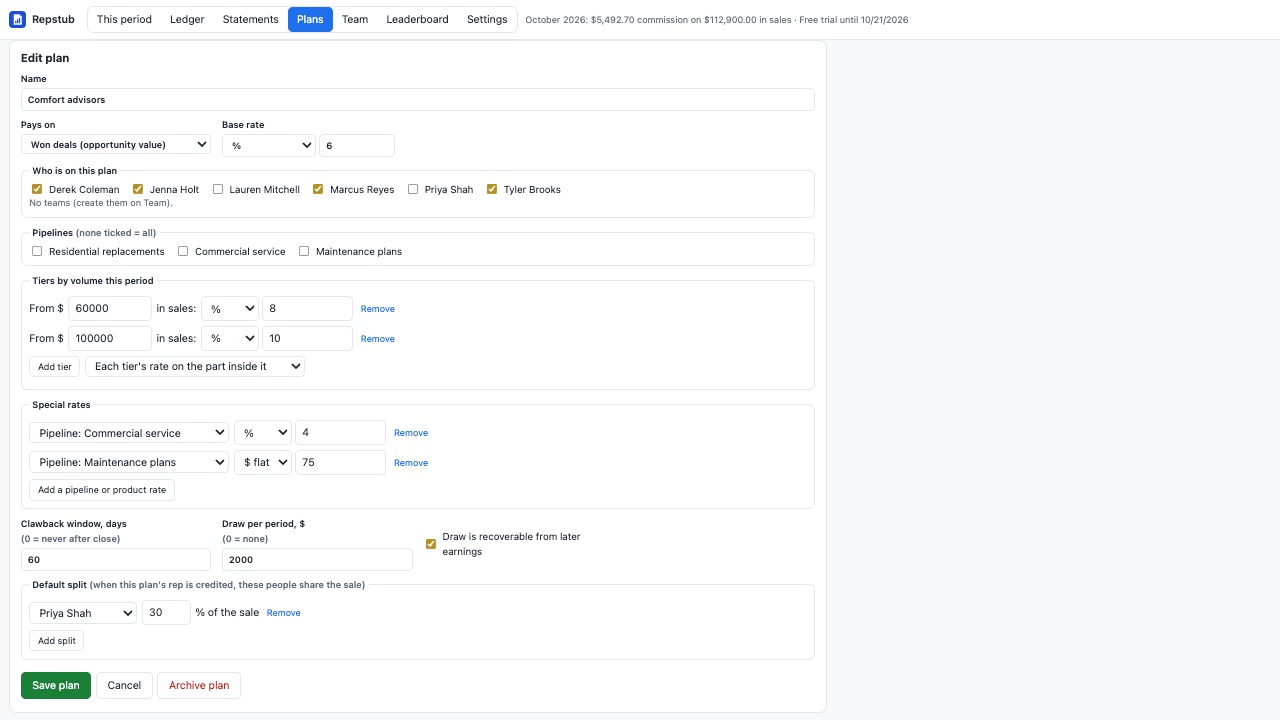This screenshot has height=720, width=1280.
Task: Click the plan Name input field
Action: pyautogui.click(x=418, y=100)
